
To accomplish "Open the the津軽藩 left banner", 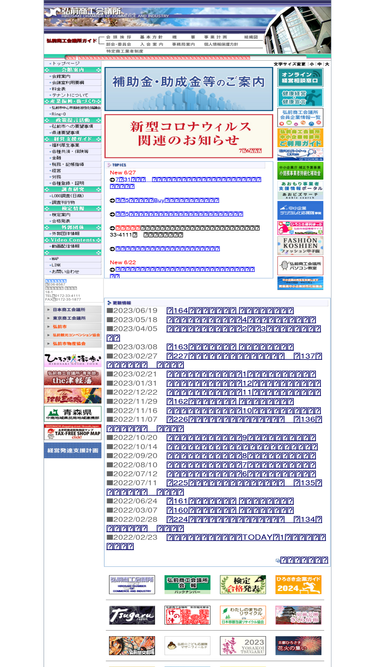I will point(73,377).
